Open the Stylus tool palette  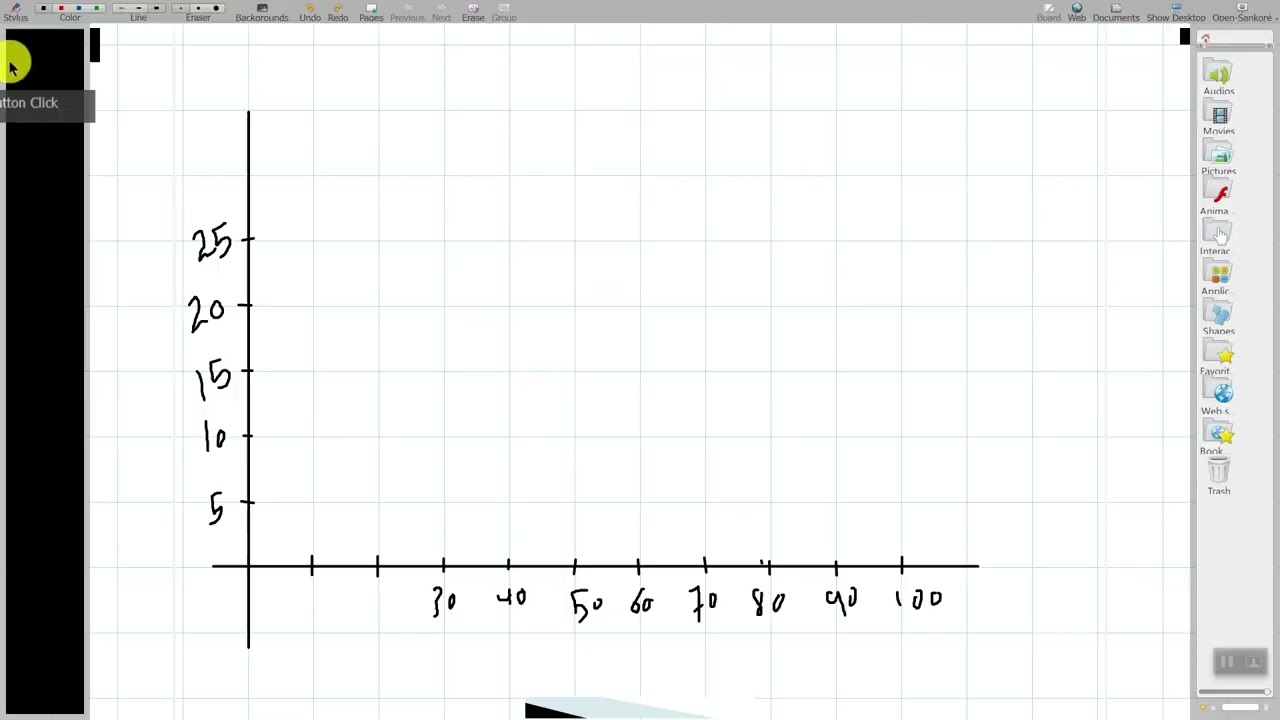(15, 12)
